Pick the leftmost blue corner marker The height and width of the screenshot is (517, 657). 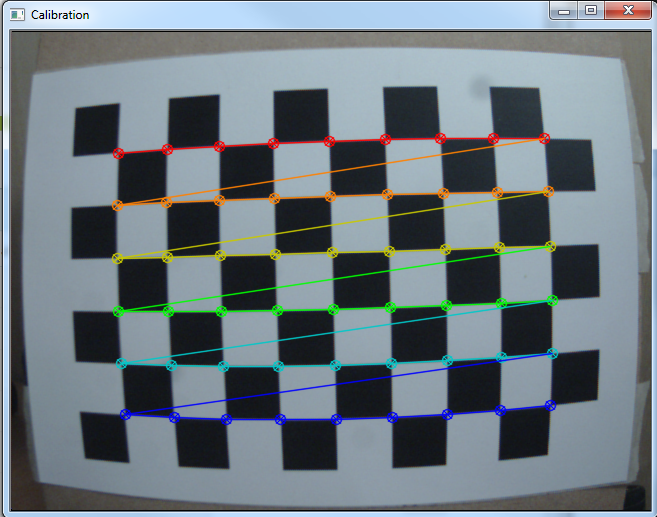tap(126, 414)
